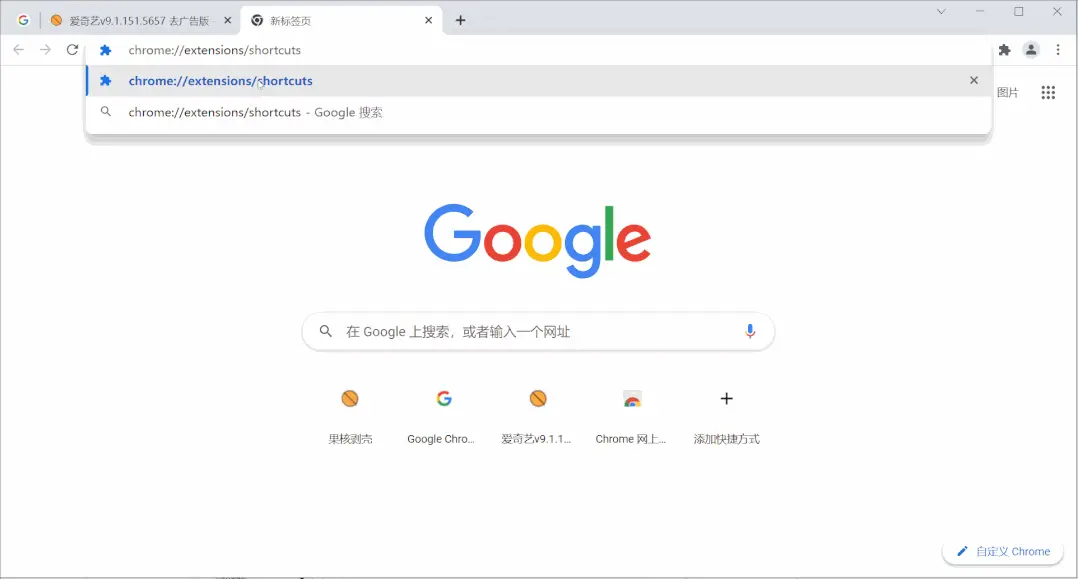1078x579 pixels.
Task: Expand the tab search chevron
Action: [x=941, y=12]
